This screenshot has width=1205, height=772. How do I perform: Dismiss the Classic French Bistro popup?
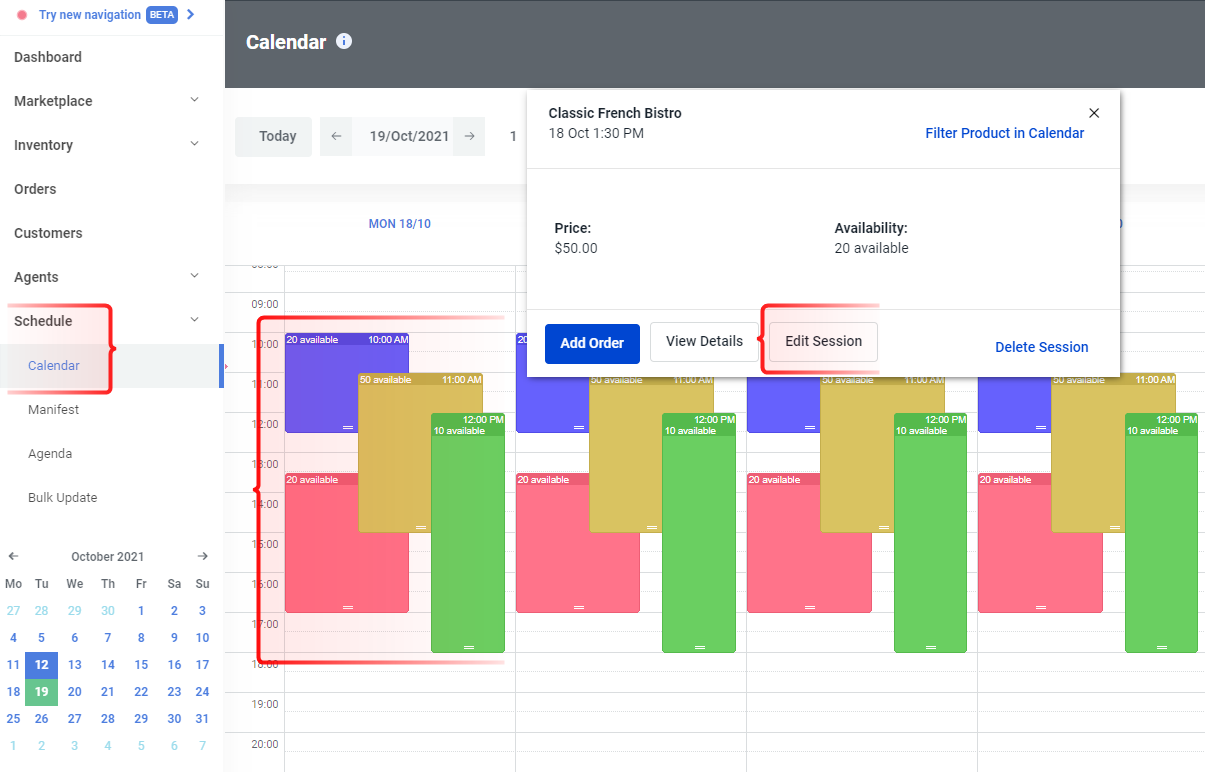tap(1094, 113)
